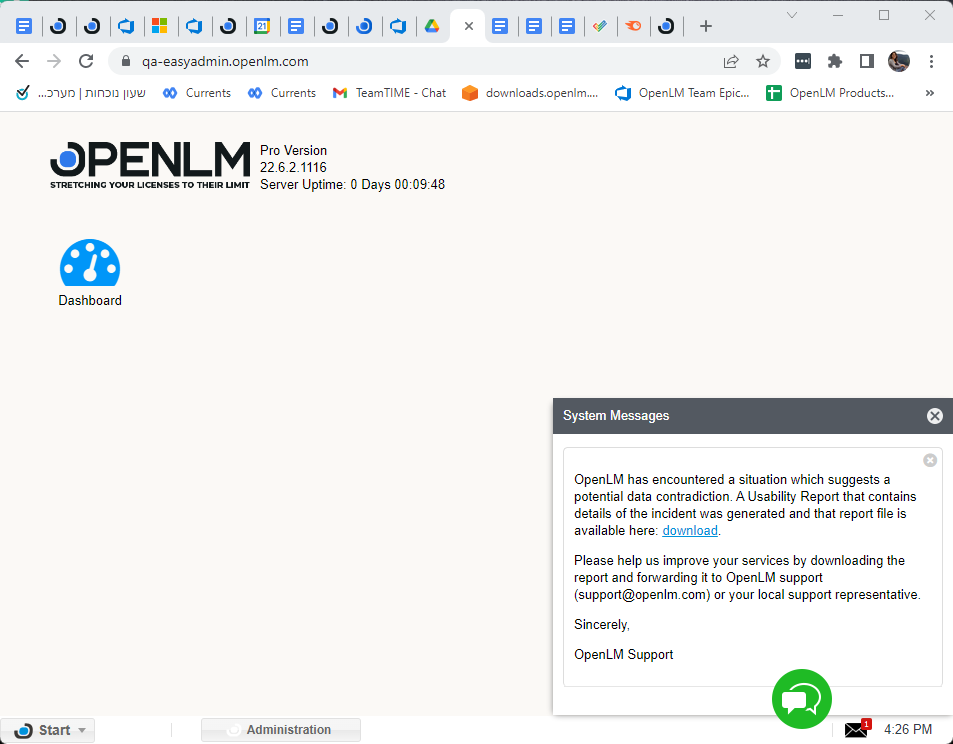Viewport: 953px width, 744px height.
Task: Open the green live chat bubble
Action: pyautogui.click(x=801, y=698)
